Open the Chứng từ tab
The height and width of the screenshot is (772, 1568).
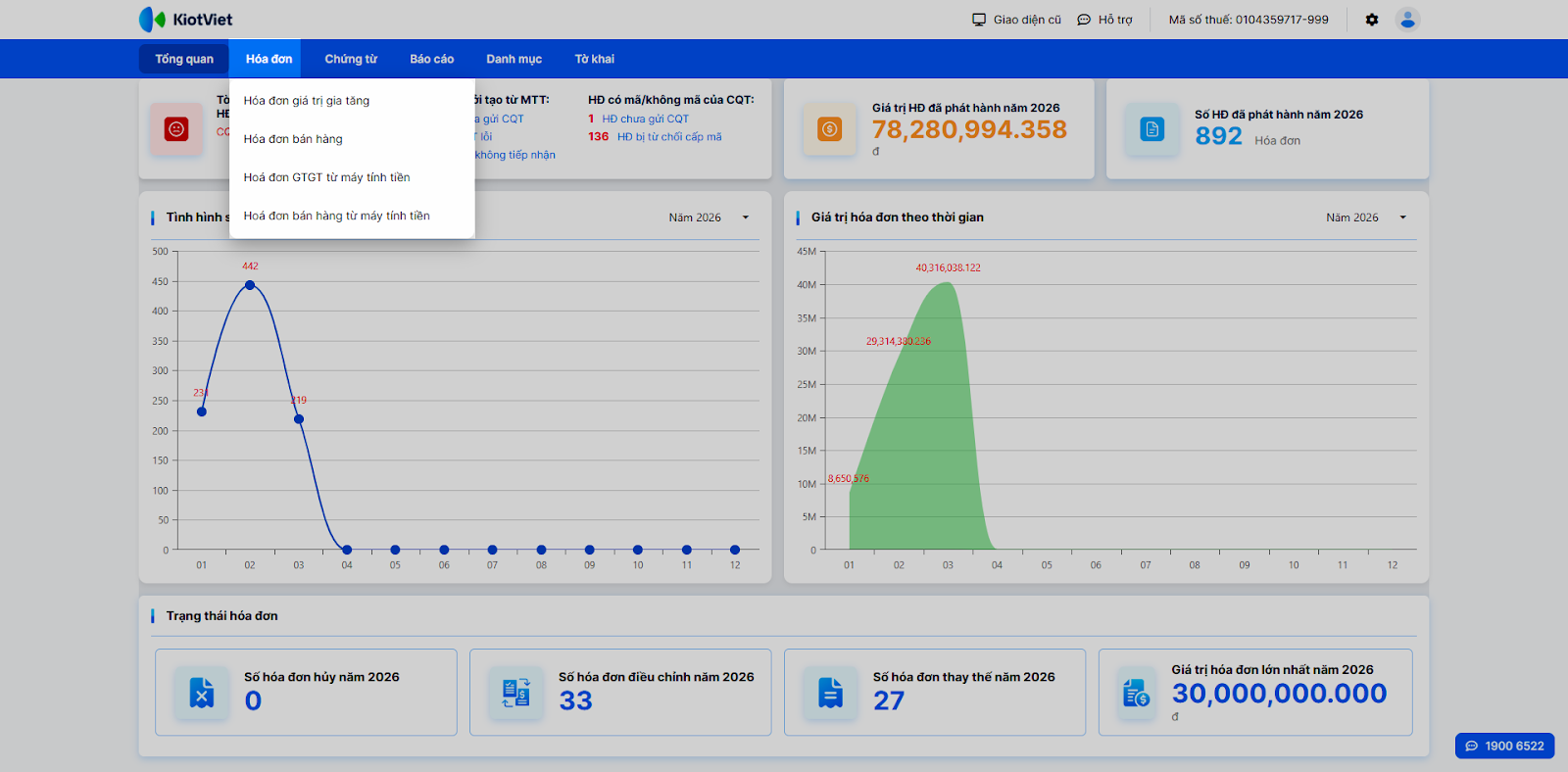(351, 59)
